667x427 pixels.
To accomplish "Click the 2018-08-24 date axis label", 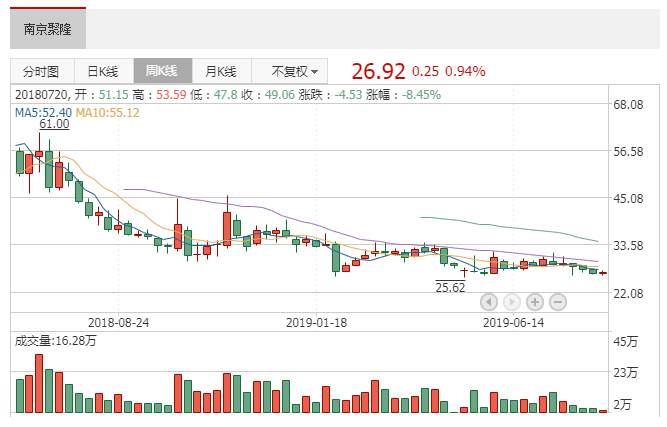I will coord(118,323).
